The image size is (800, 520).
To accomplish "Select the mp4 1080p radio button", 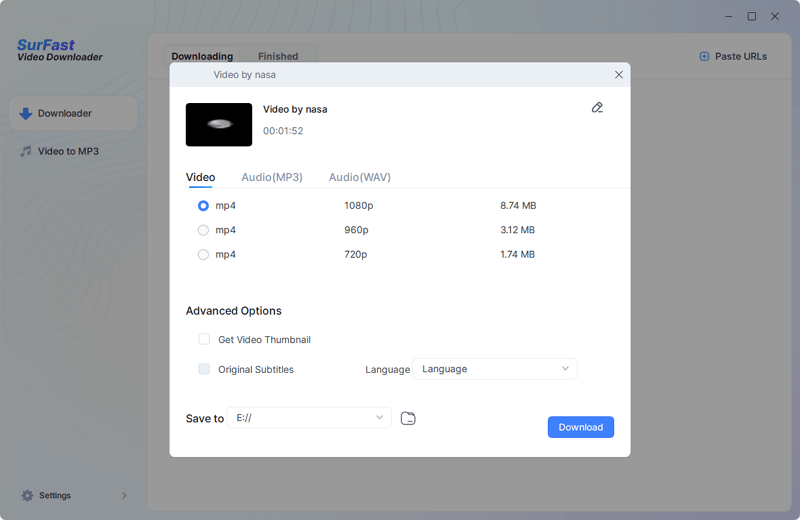I will tap(203, 206).
